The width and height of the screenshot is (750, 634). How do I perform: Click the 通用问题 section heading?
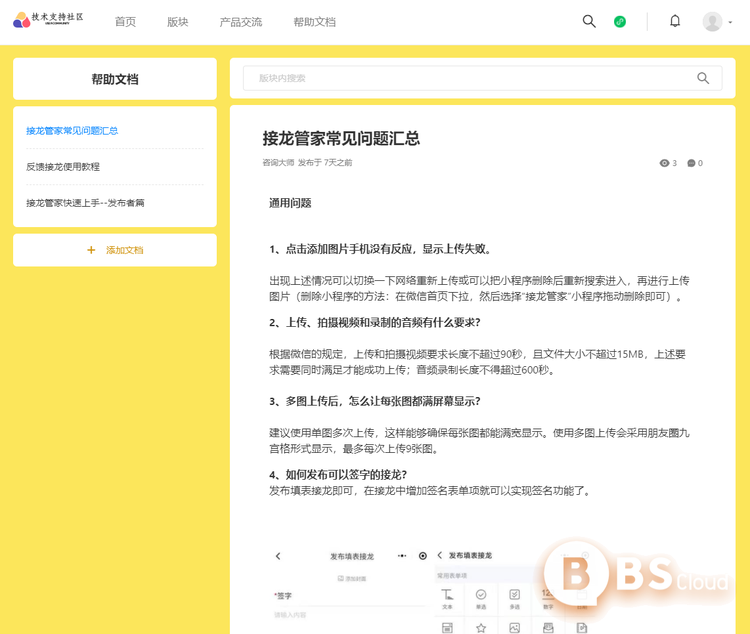(290, 203)
